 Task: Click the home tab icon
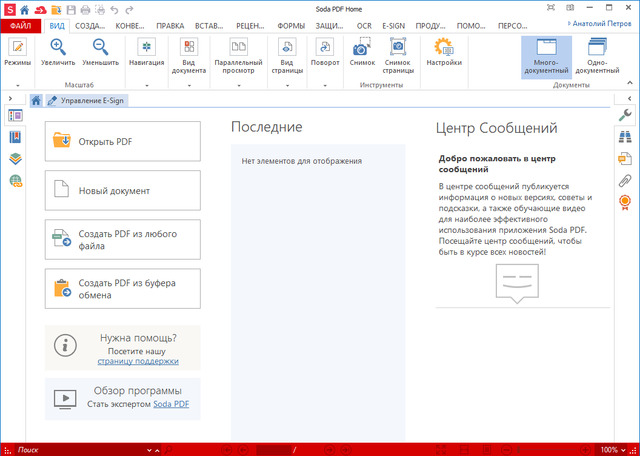pyautogui.click(x=37, y=100)
